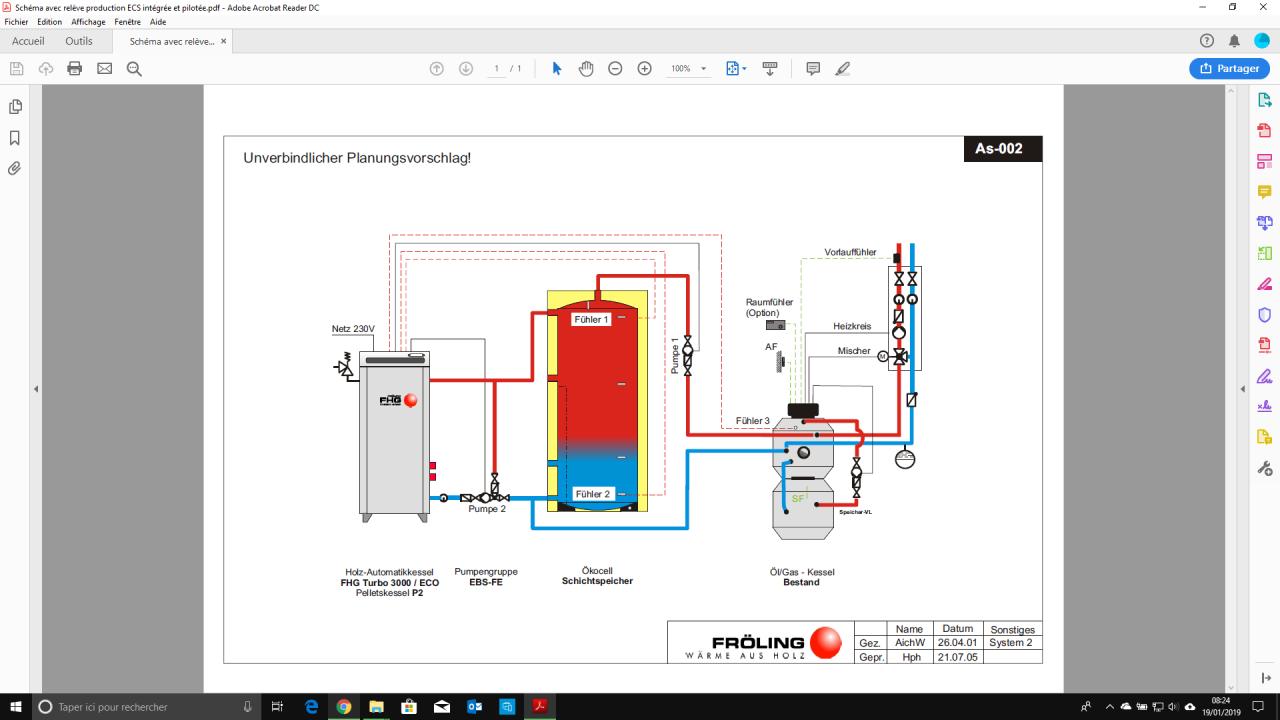Screen dimensions: 1280x720
Task: Click the Windows Start button
Action: click(15, 707)
